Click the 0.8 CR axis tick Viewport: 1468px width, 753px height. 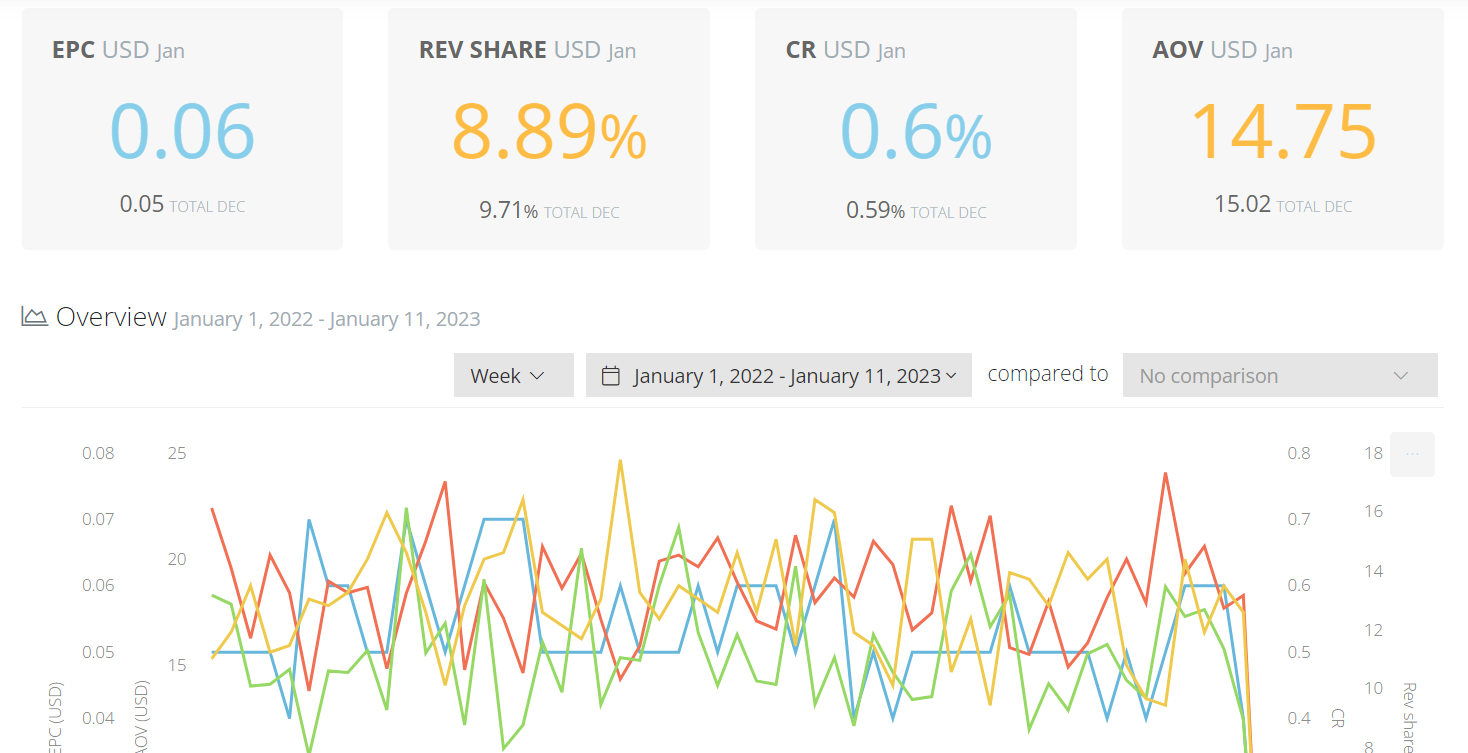[1299, 453]
